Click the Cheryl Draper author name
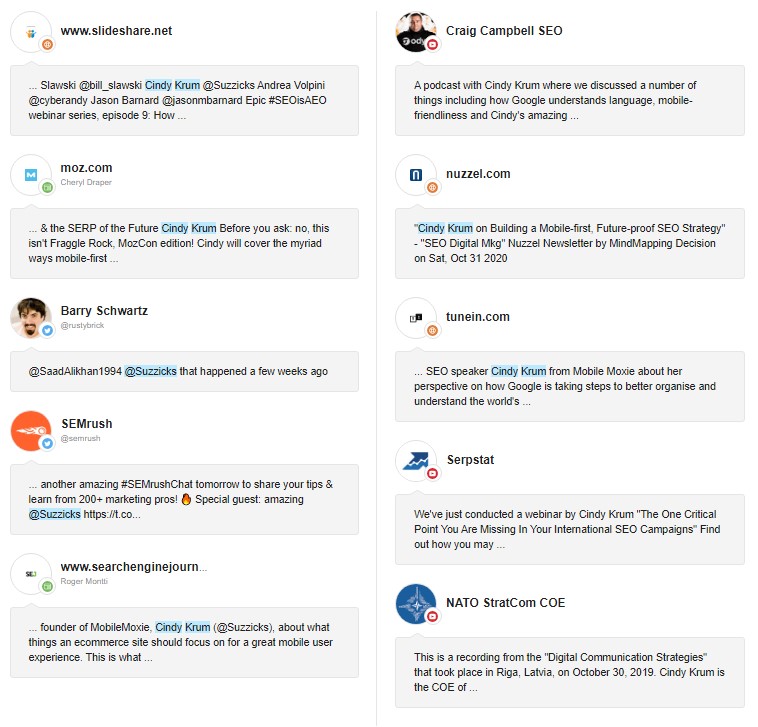 [x=86, y=182]
